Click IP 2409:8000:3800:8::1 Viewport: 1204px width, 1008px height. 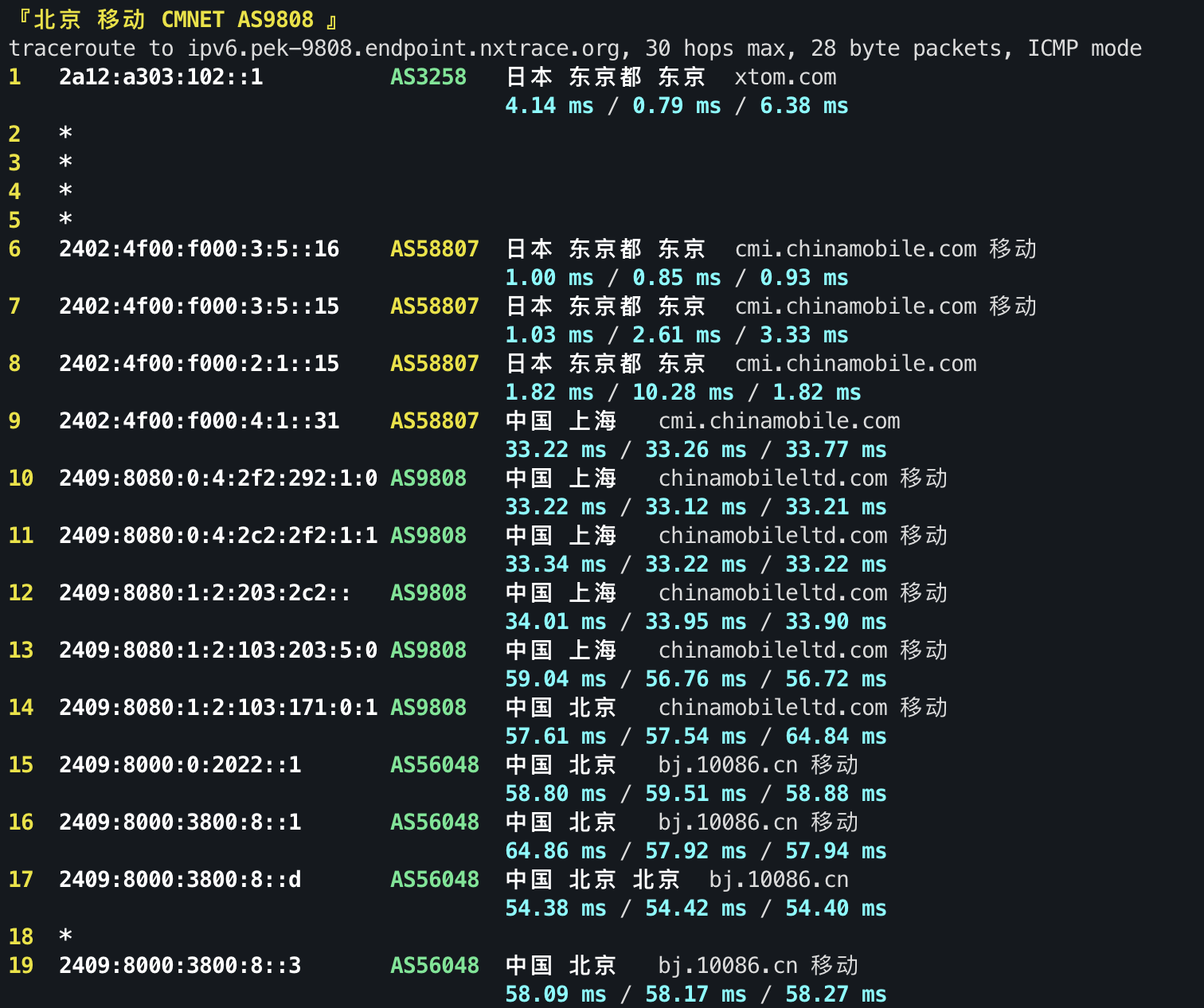tap(180, 822)
